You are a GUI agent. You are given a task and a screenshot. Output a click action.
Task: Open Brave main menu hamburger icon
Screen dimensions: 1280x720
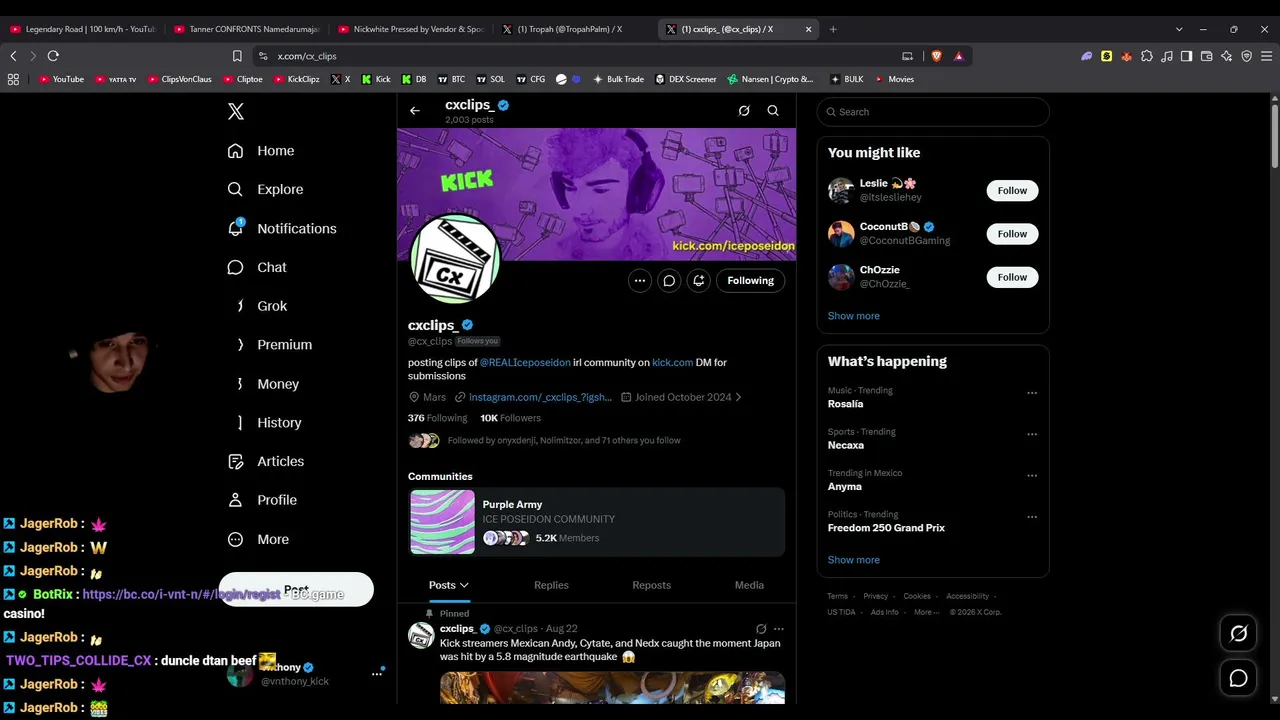1266,56
